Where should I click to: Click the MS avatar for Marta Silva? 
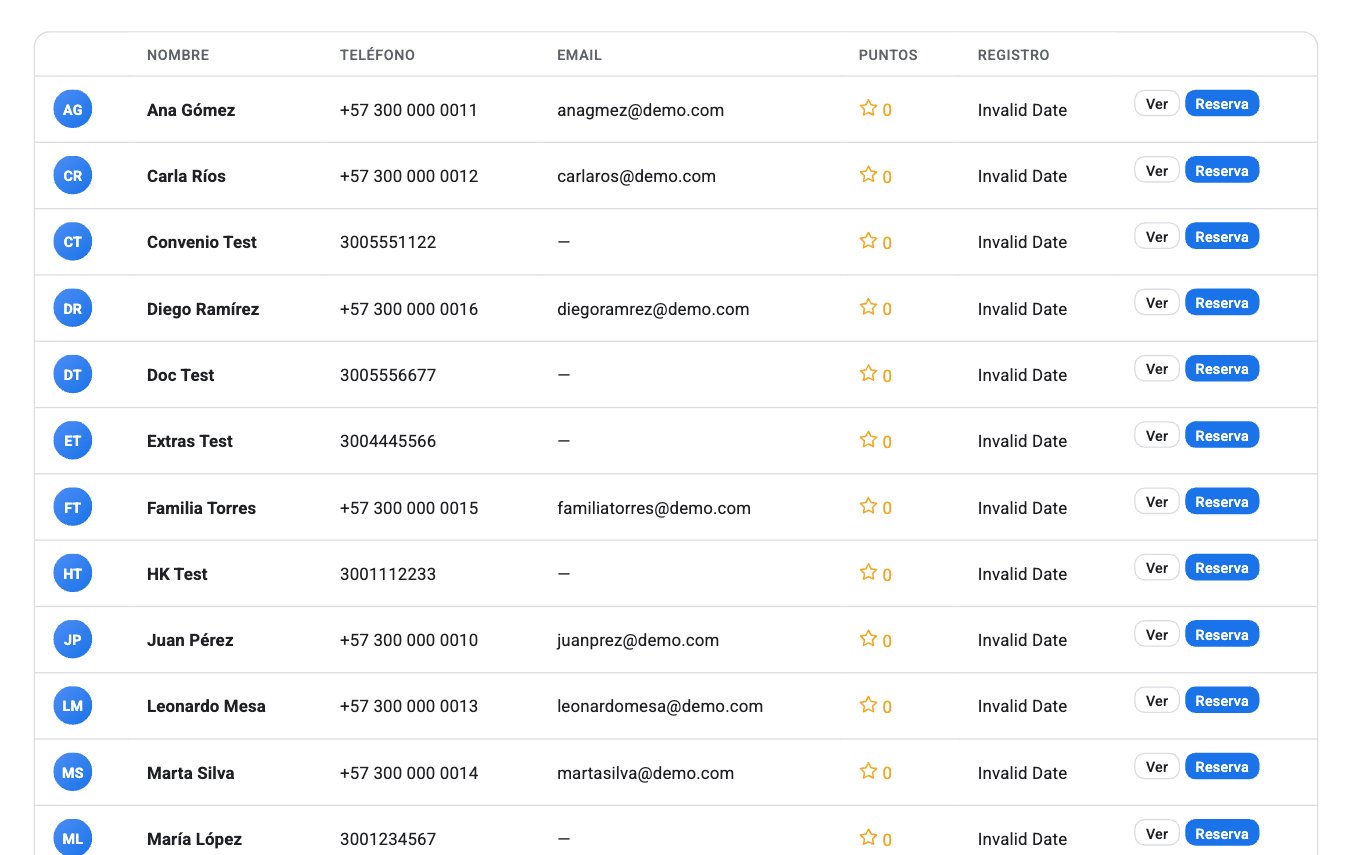pyautogui.click(x=73, y=773)
